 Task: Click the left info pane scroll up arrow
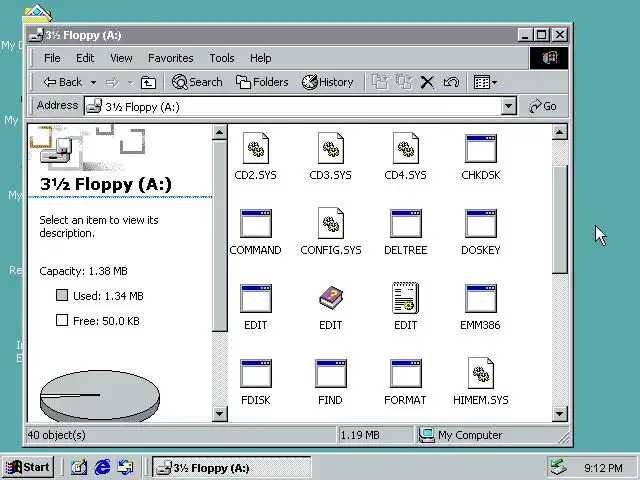pos(220,132)
